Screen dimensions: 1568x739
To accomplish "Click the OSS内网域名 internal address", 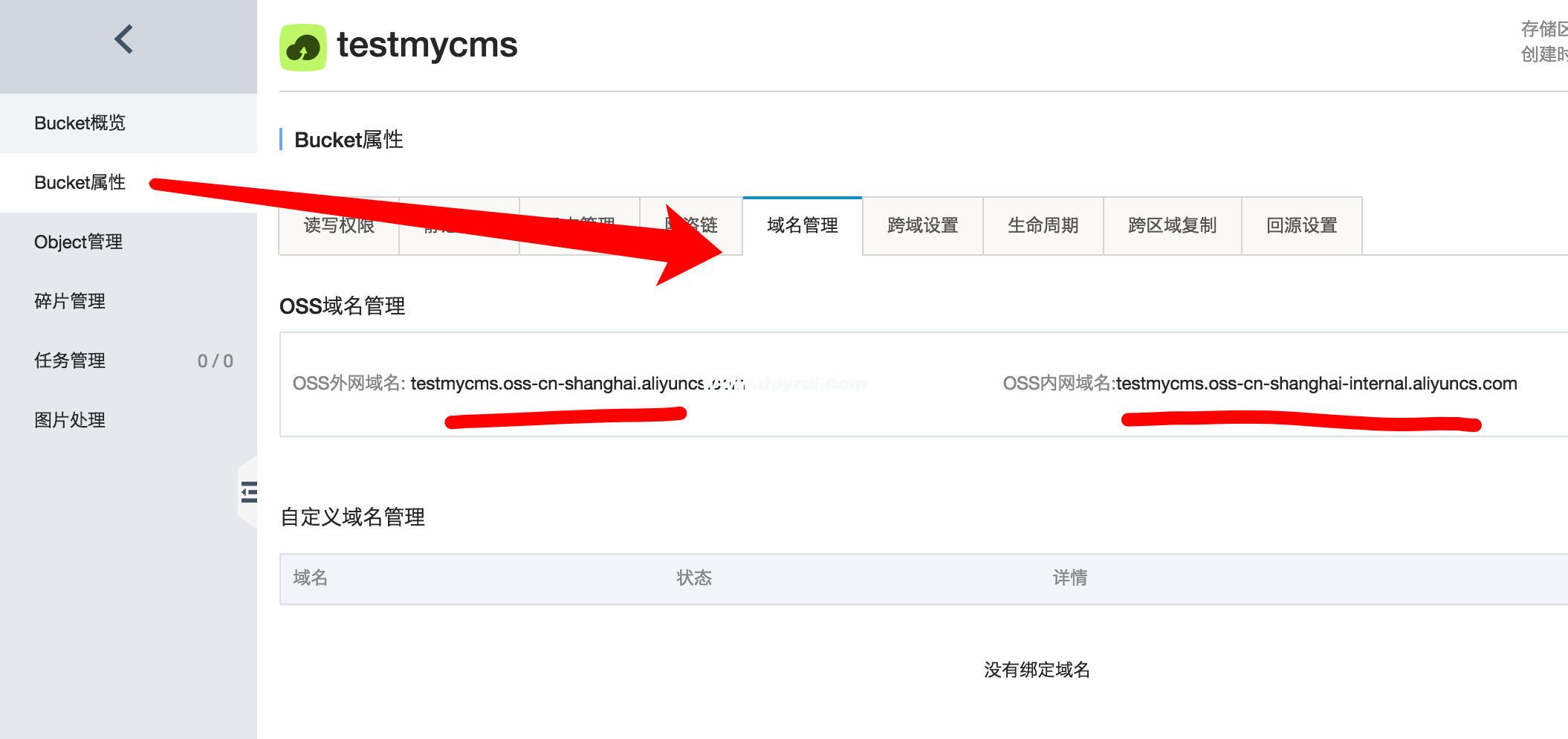I will coord(1316,384).
